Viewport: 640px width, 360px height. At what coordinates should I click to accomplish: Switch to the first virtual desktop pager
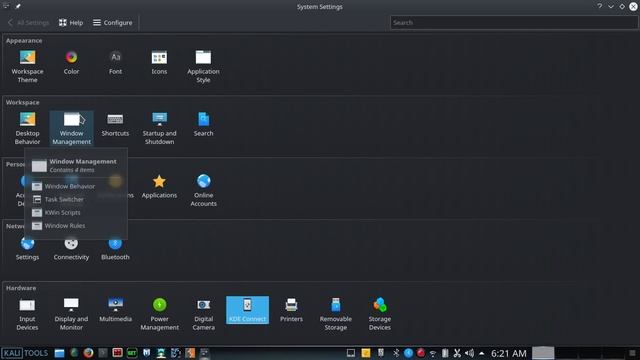point(543,353)
